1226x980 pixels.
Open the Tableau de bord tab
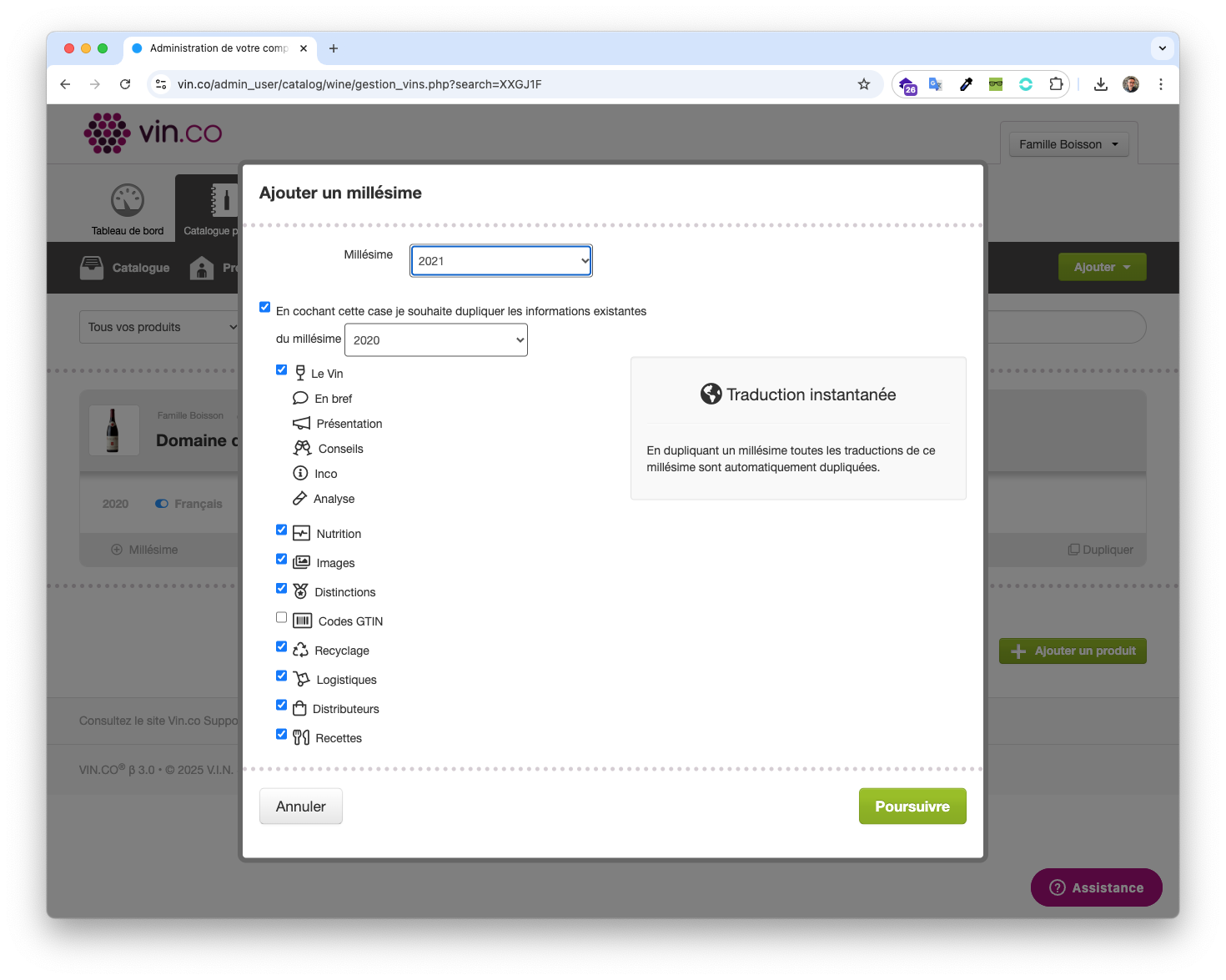click(128, 209)
